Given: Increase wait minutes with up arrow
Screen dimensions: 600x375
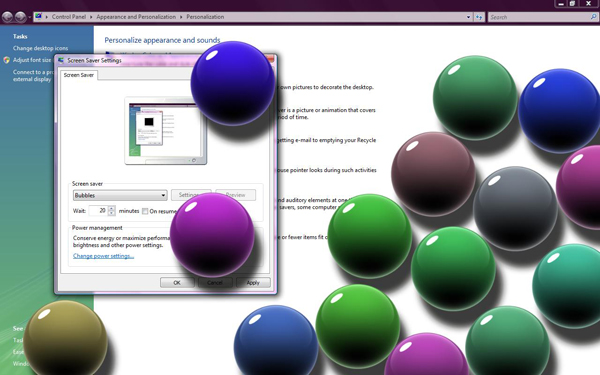Looking at the screenshot, I should pyautogui.click(x=112, y=208).
